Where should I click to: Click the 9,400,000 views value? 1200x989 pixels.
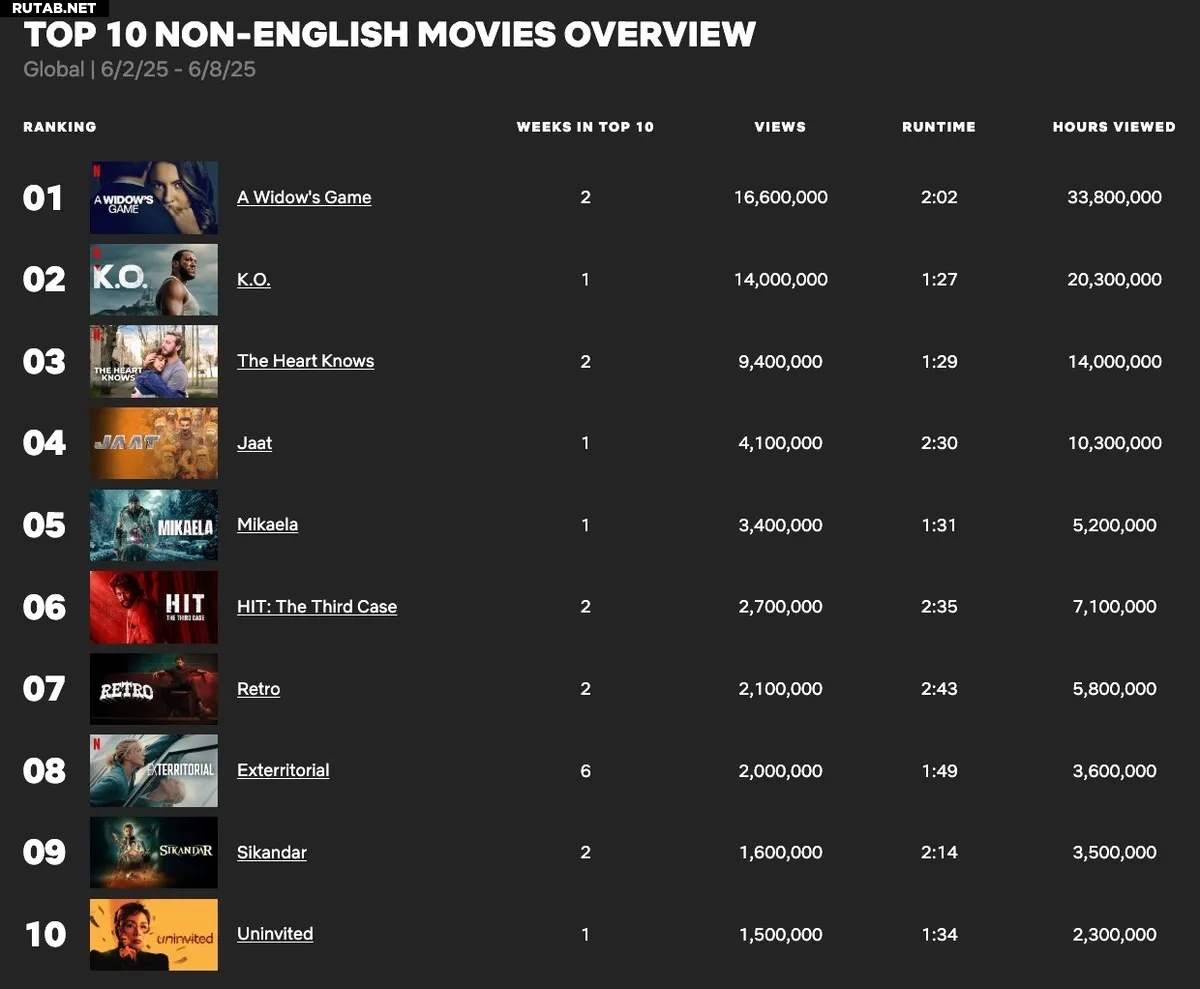[x=781, y=361]
